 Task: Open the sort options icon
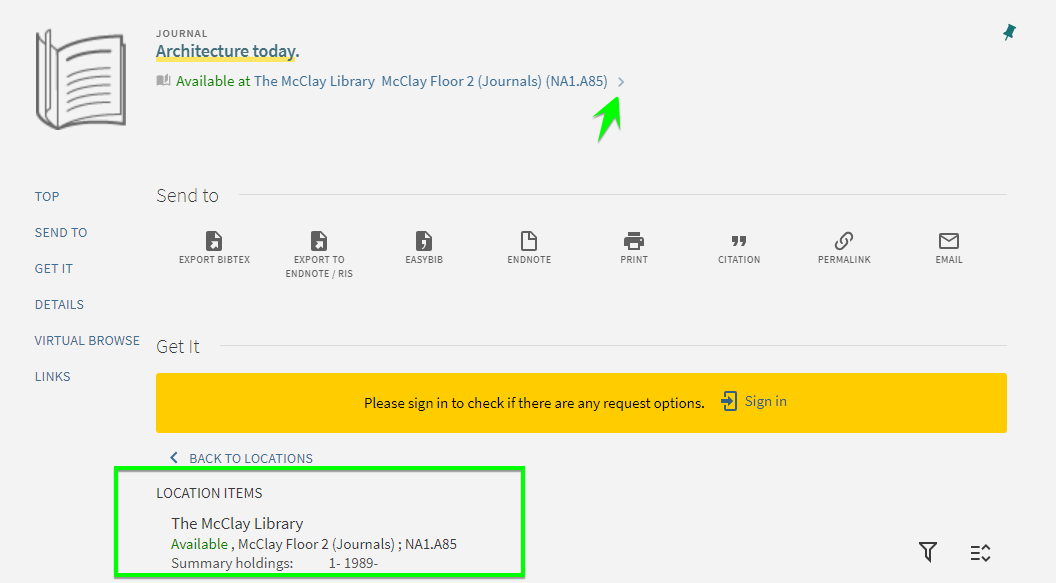click(x=980, y=552)
